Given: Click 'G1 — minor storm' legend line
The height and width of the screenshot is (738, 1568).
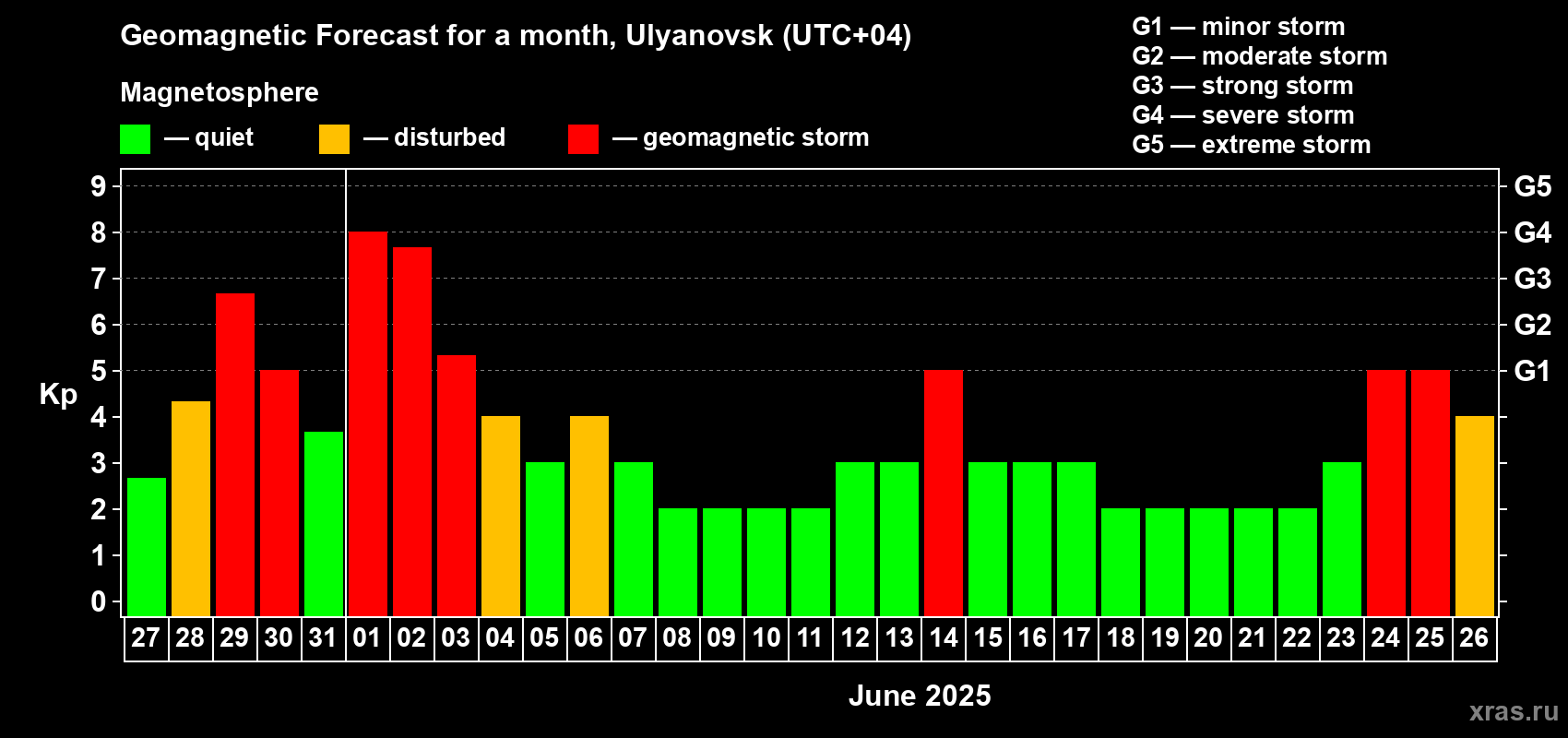Looking at the screenshot, I should pyautogui.click(x=1239, y=27).
